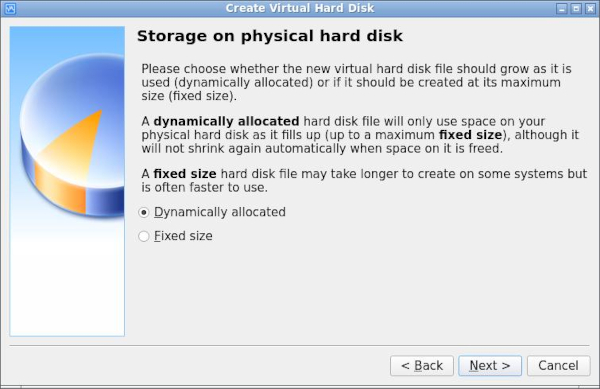Click the 'Storage on physical hard disk' heading
This screenshot has height=389, width=600.
[x=270, y=36]
